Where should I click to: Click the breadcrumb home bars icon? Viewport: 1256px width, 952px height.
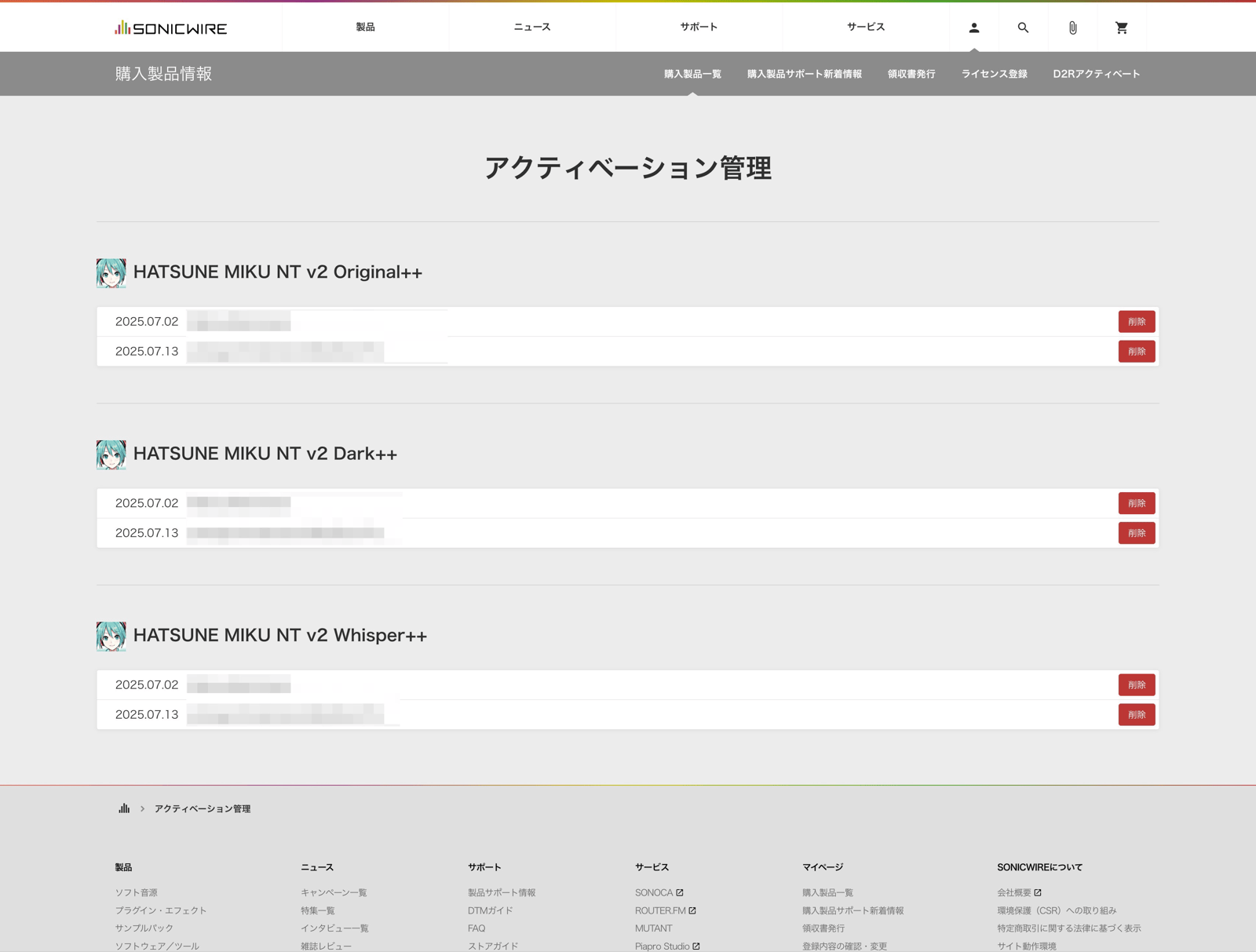tap(124, 808)
